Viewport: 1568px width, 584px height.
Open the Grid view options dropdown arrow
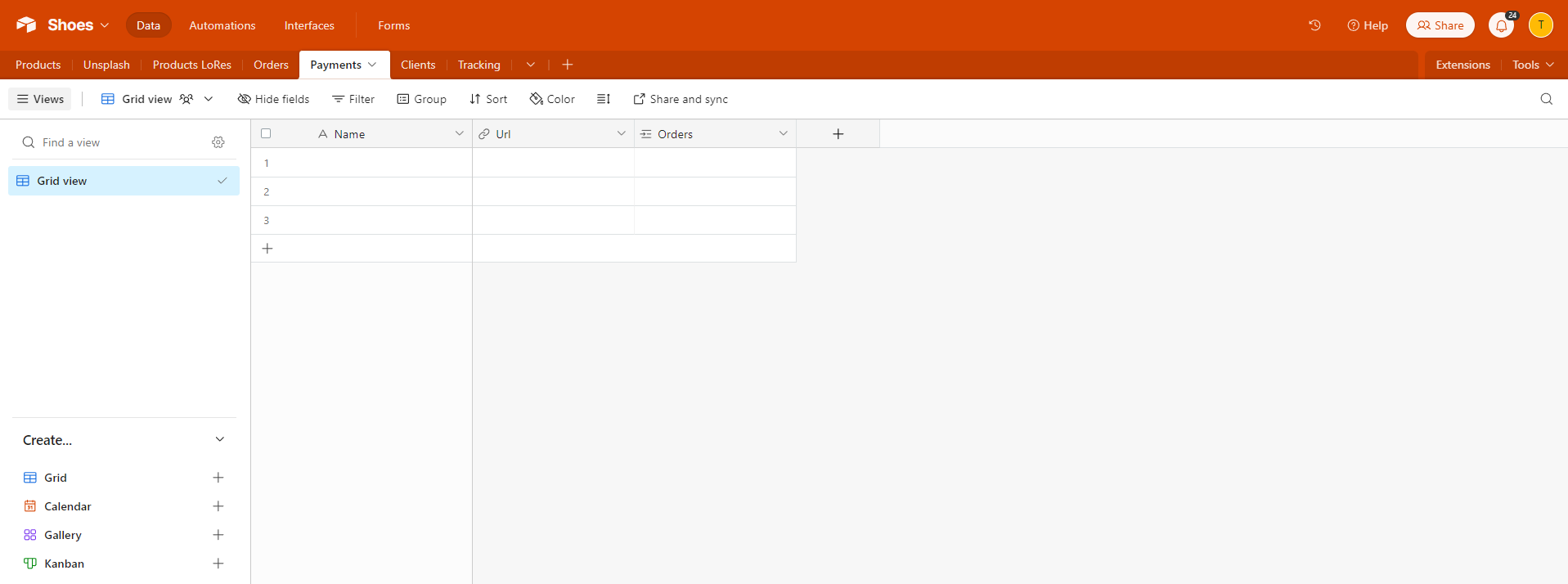point(209,99)
